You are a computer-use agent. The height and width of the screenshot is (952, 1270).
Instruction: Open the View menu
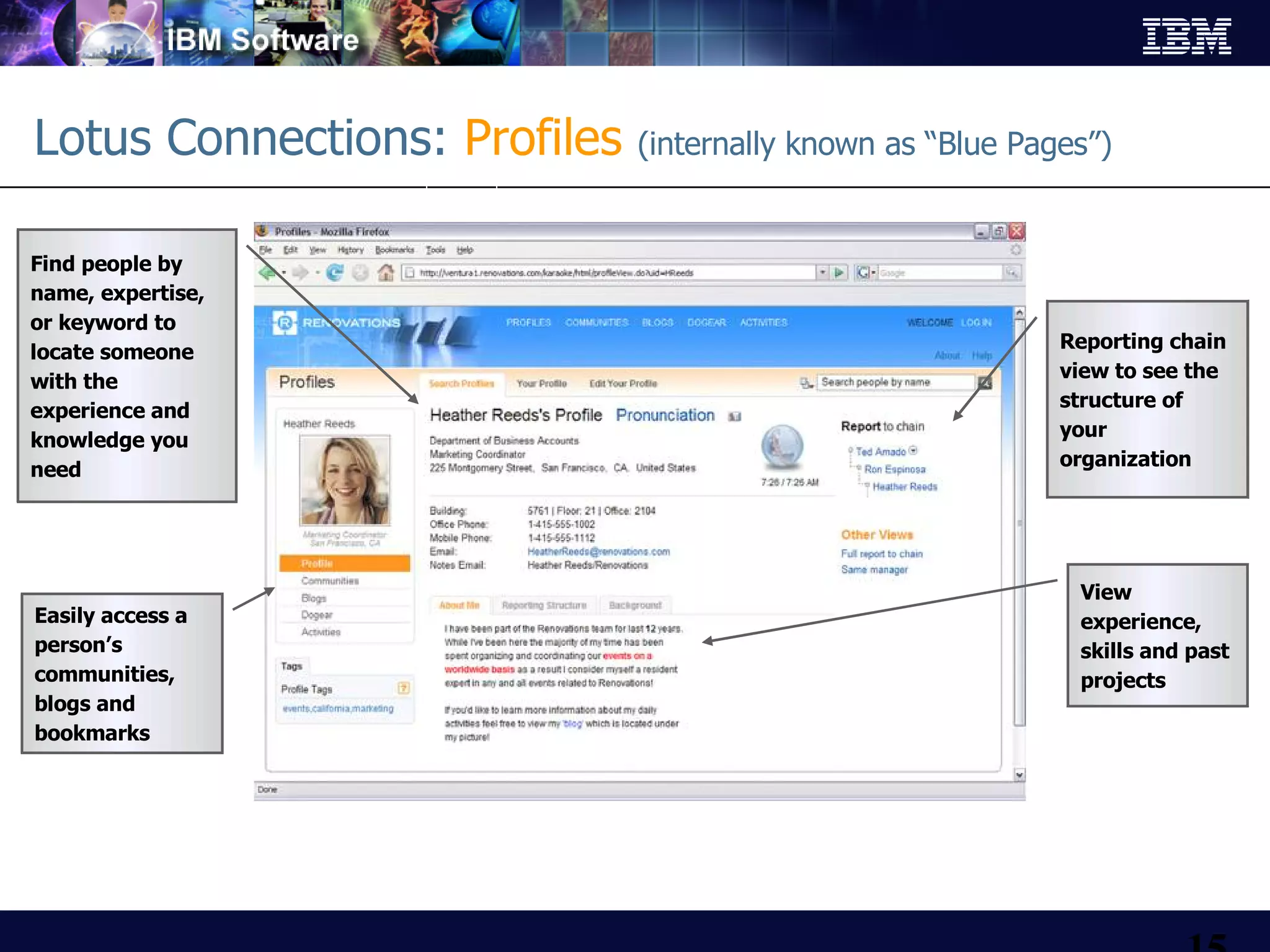coord(317,250)
